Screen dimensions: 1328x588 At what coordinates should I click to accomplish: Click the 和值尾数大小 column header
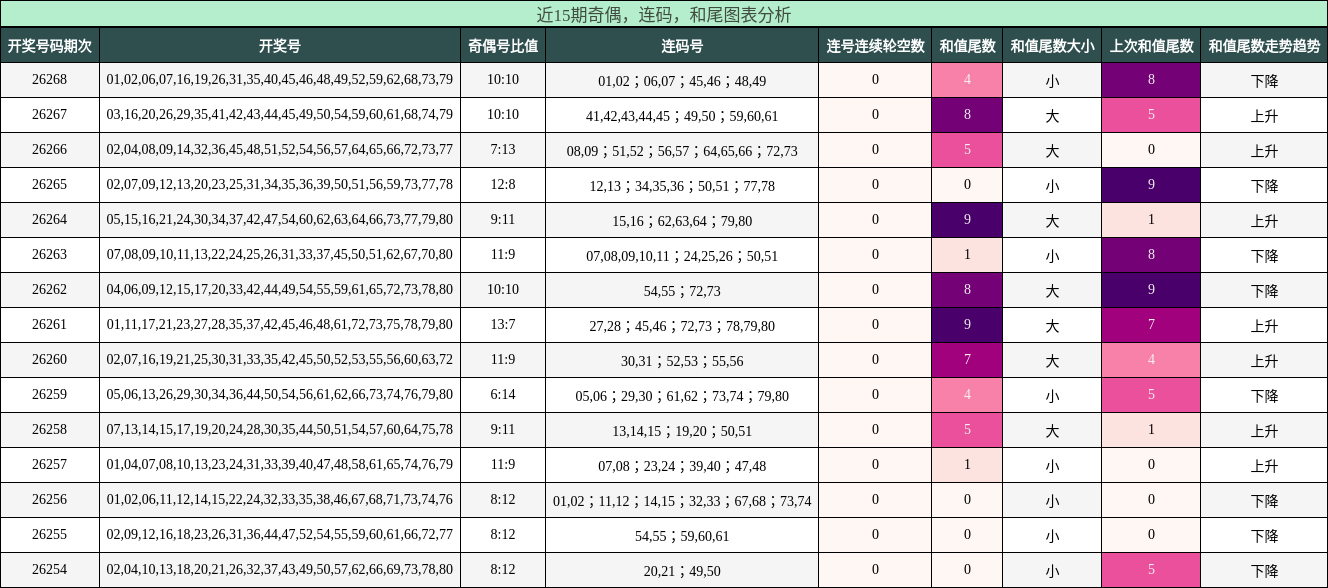pyautogui.click(x=1052, y=46)
